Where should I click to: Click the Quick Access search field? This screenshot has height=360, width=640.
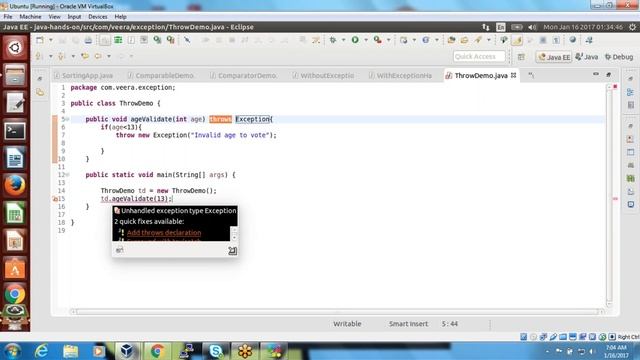point(479,56)
